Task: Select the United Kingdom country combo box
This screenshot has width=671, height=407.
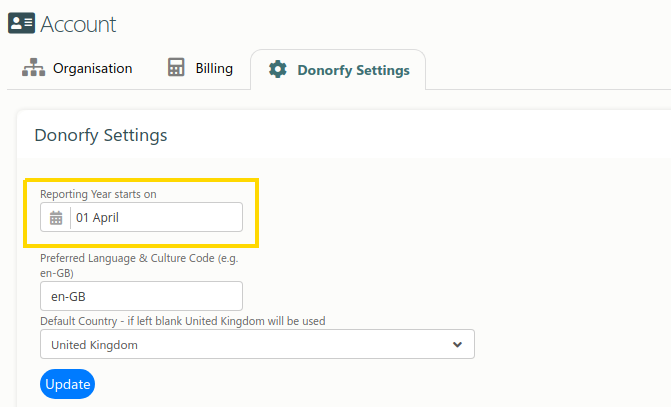Action: click(x=257, y=344)
